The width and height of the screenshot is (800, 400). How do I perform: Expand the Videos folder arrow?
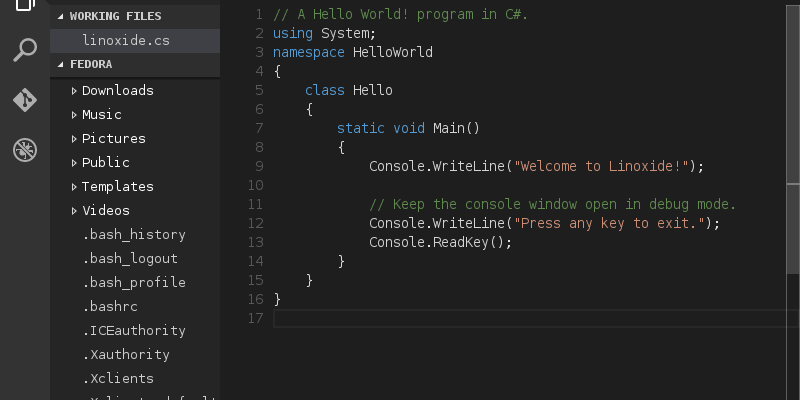[74, 211]
